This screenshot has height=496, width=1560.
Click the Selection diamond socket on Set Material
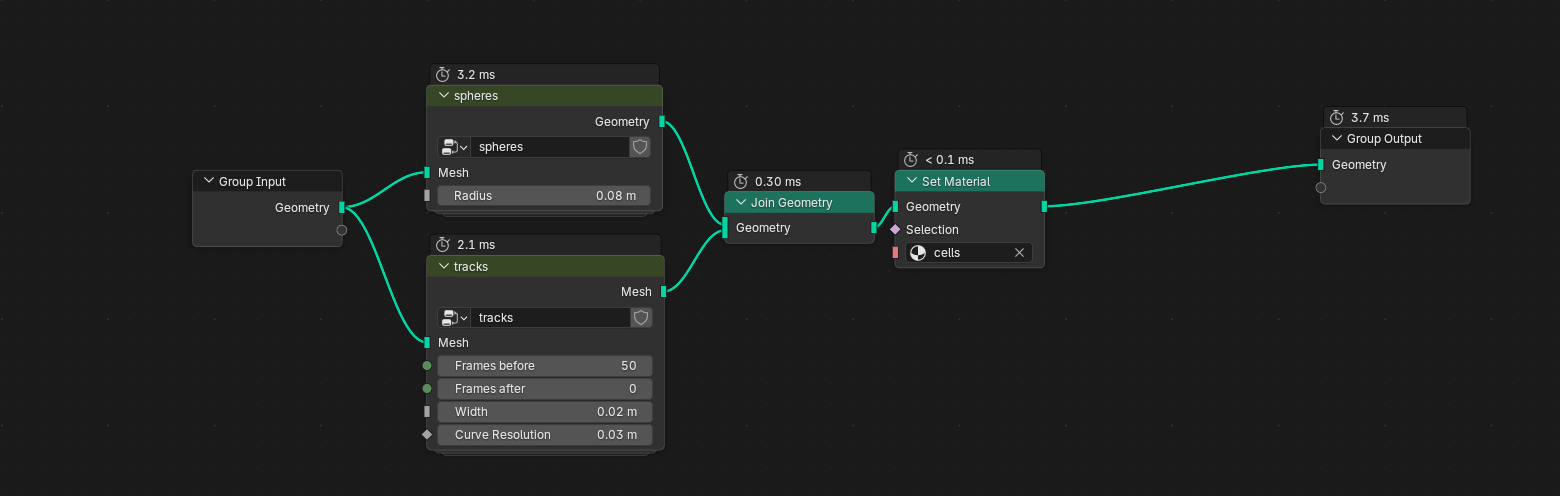[895, 230]
